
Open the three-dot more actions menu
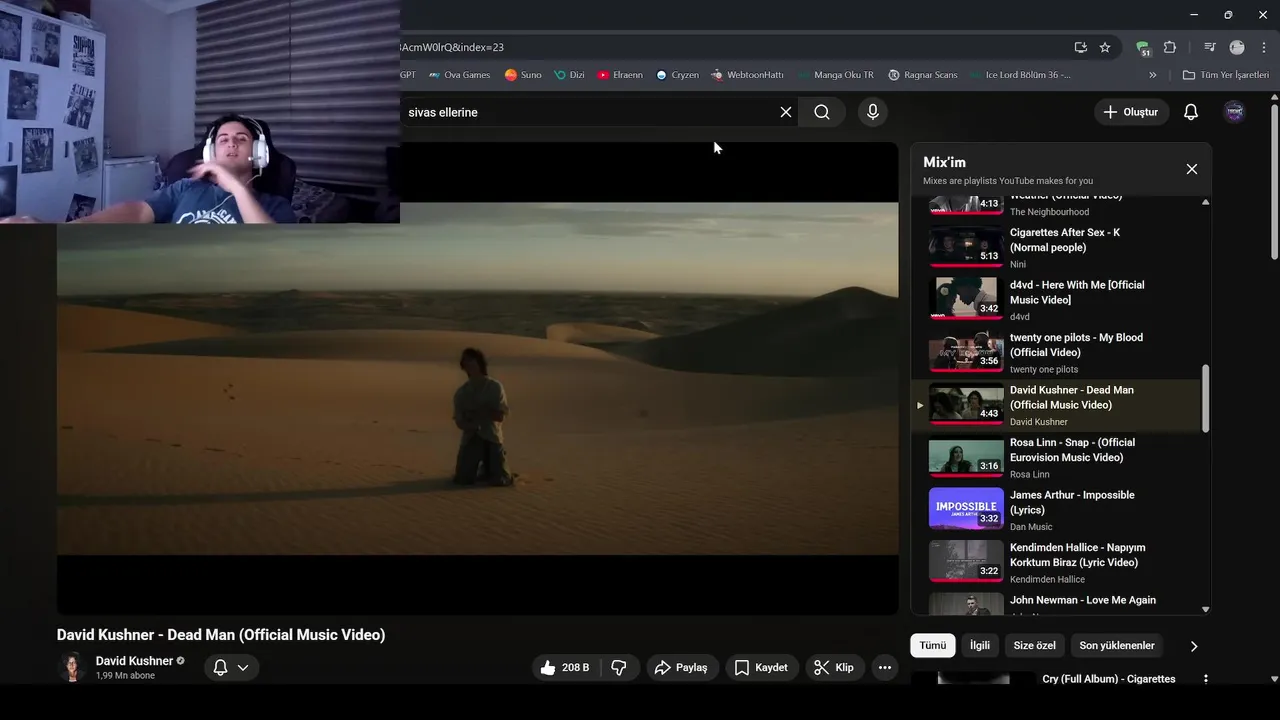[x=885, y=667]
